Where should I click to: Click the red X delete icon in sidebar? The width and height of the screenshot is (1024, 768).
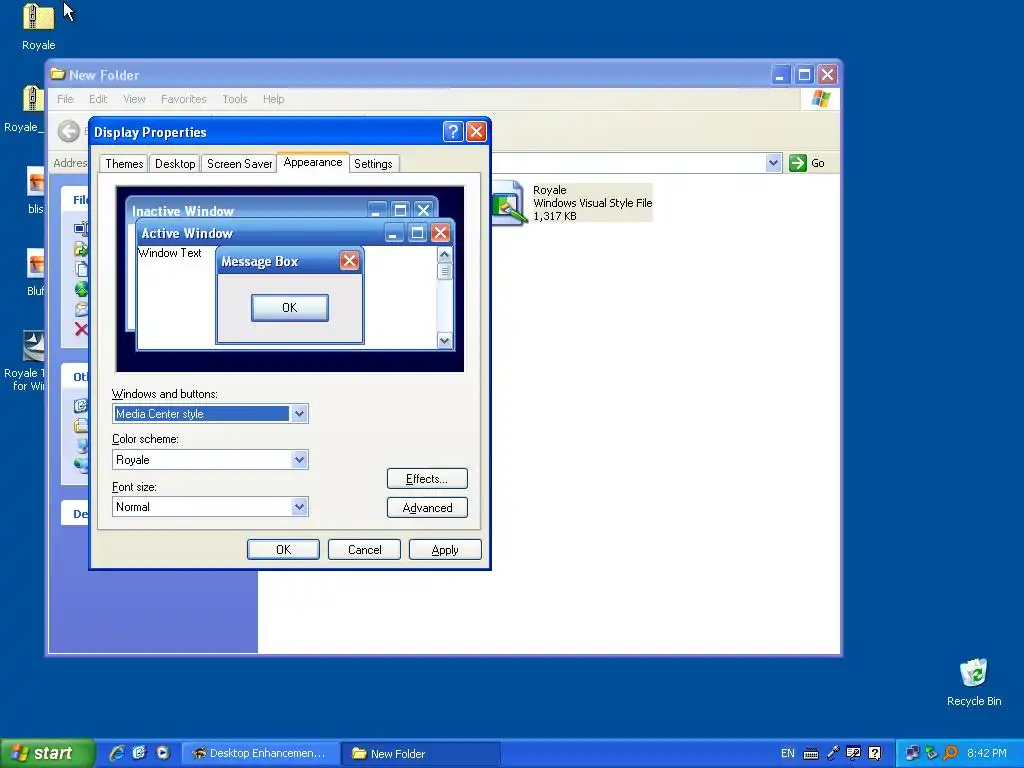tap(81, 329)
